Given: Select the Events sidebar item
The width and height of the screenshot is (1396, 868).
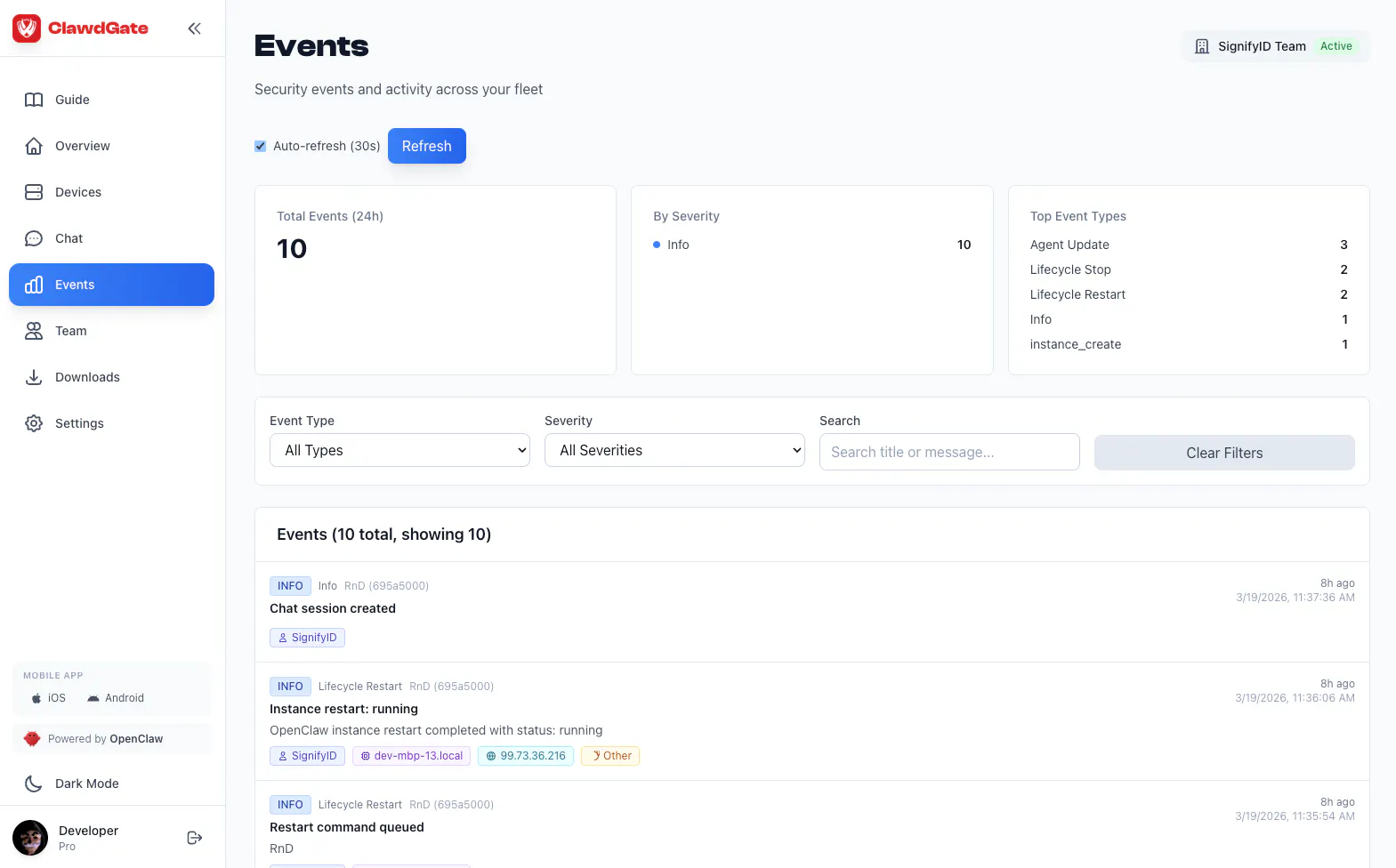Looking at the screenshot, I should coord(111,285).
